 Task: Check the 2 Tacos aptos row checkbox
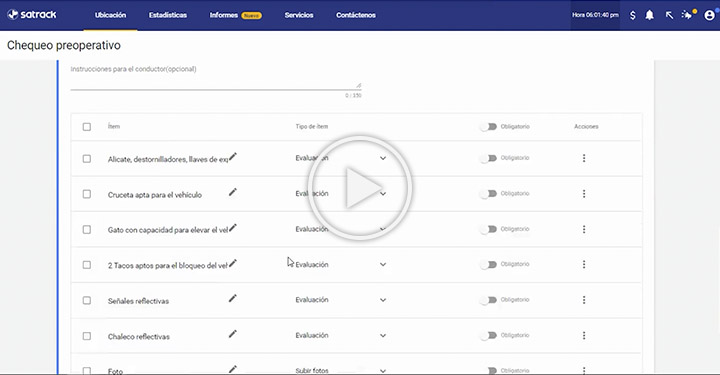[87, 265]
